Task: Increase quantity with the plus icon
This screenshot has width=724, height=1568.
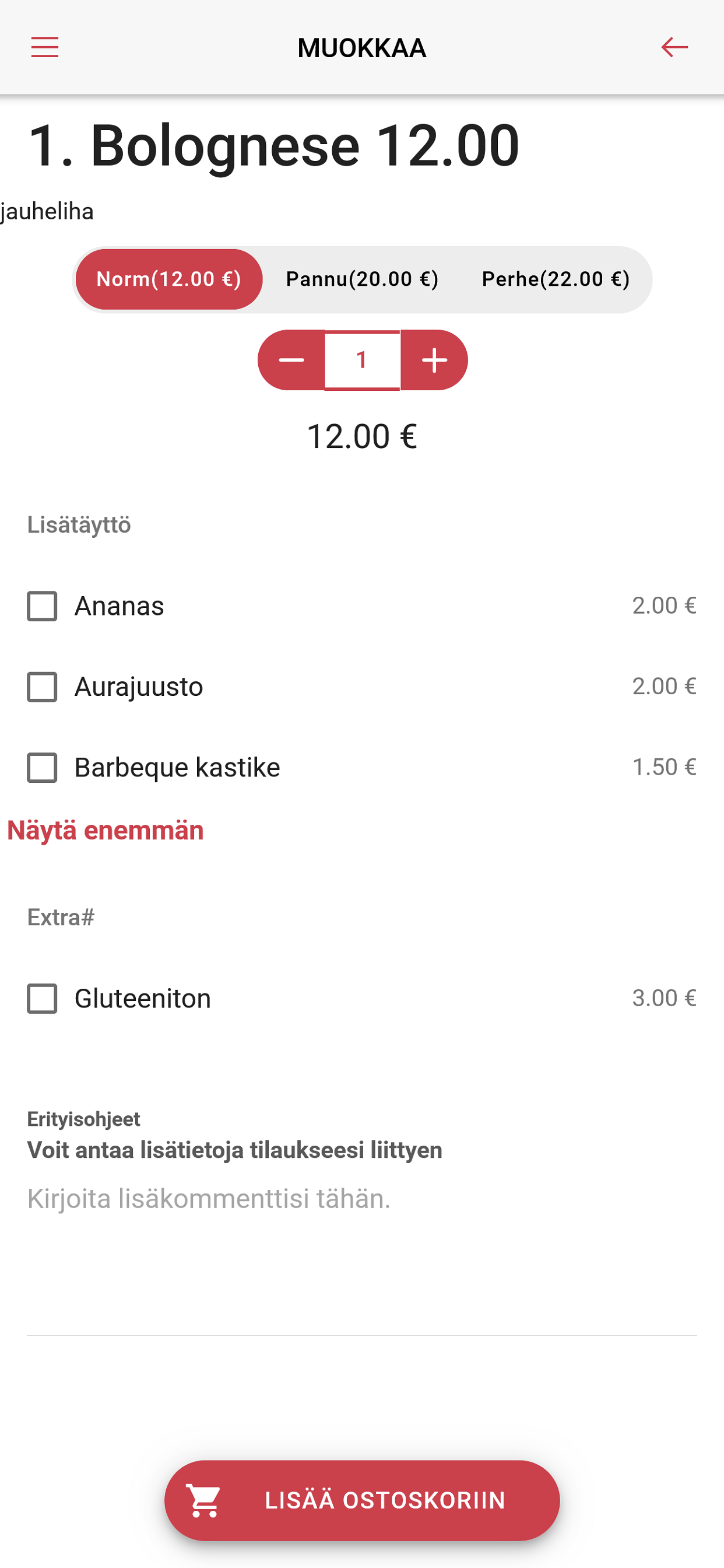Action: 434,360
